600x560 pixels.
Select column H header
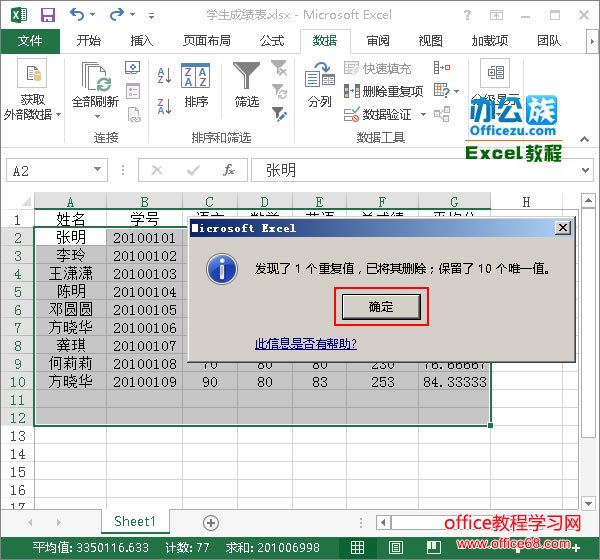coord(526,201)
